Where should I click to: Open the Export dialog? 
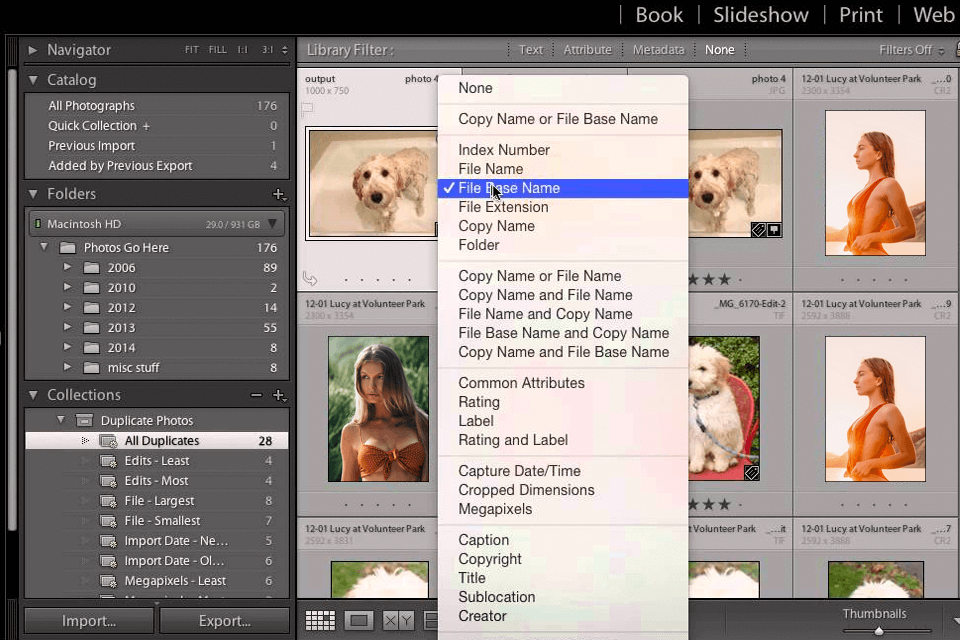(x=224, y=620)
